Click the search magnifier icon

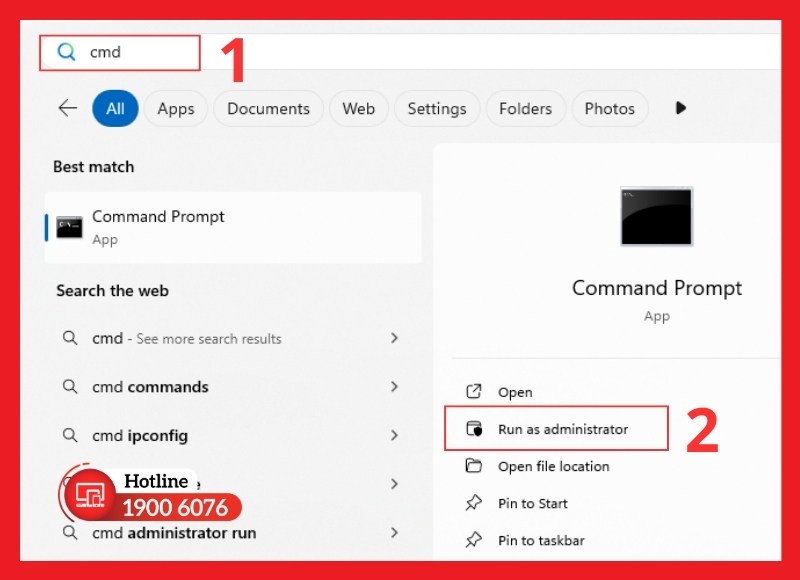[66, 52]
